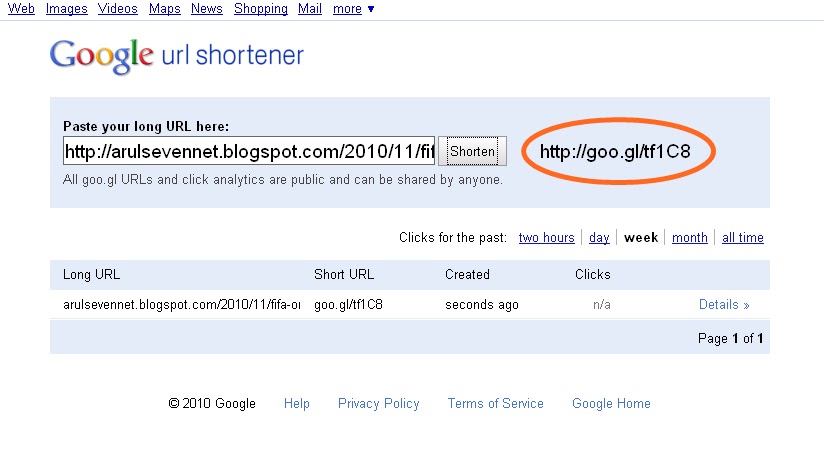
Task: Select the shortened URL http://goo.gl/tf1C8
Action: [x=615, y=152]
